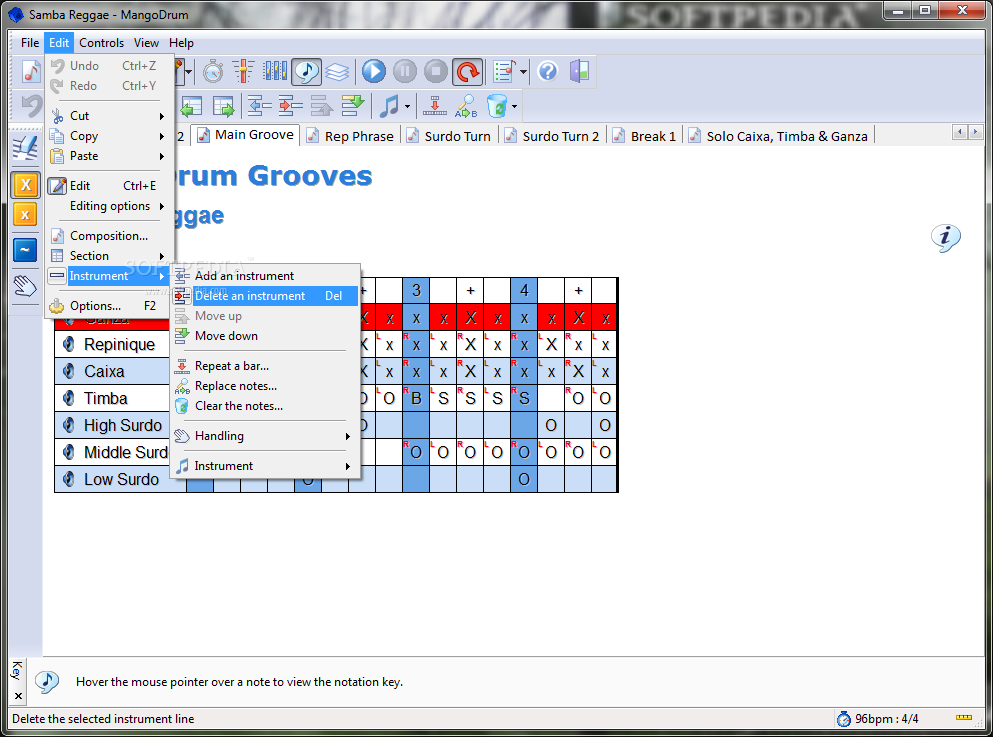Click the move instrument up toolbar icon
993x737 pixels.
tap(322, 106)
